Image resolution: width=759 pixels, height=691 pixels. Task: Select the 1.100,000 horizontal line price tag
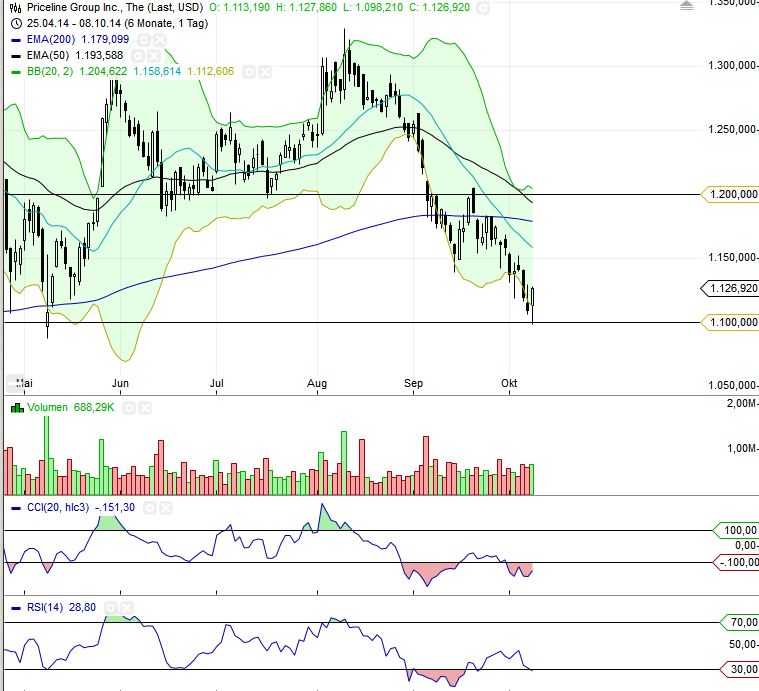[x=730, y=322]
